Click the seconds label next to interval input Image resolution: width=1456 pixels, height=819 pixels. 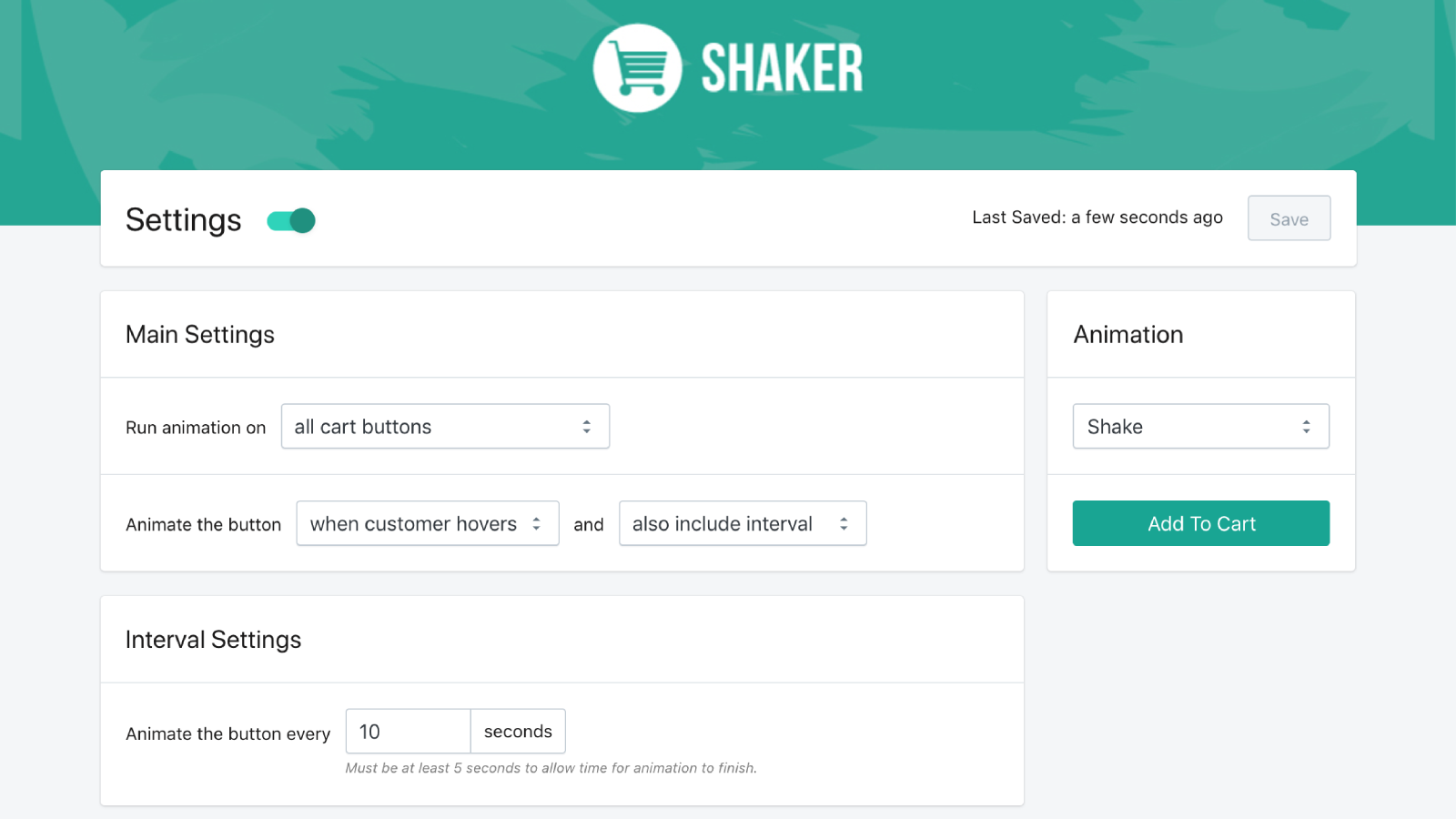point(517,731)
